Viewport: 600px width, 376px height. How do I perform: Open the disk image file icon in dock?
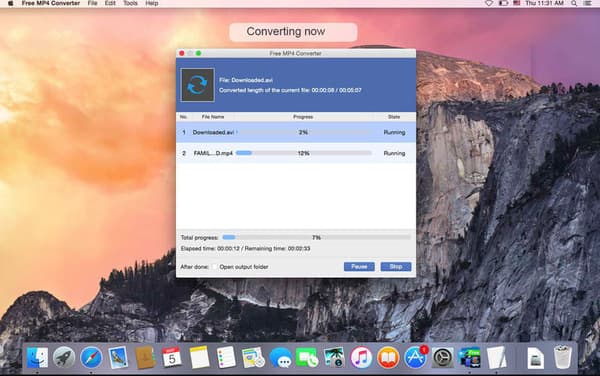(x=535, y=358)
